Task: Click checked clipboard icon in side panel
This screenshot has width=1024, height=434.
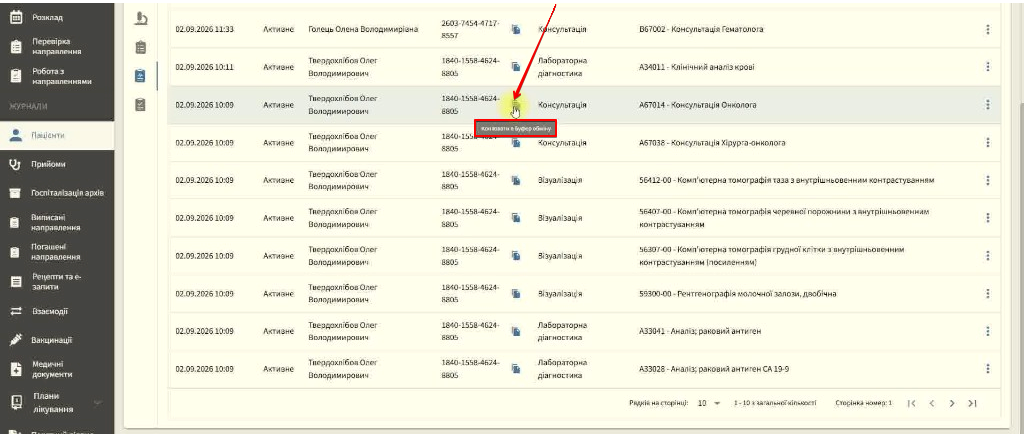Action: pyautogui.click(x=140, y=104)
